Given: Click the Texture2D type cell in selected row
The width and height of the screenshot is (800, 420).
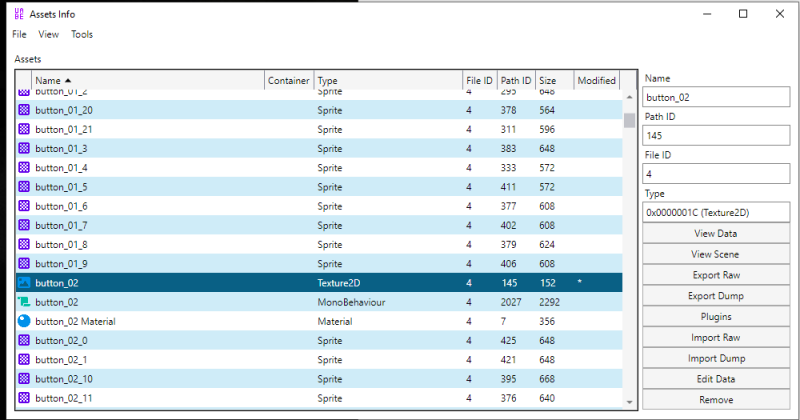Looking at the screenshot, I should pyautogui.click(x=339, y=283).
